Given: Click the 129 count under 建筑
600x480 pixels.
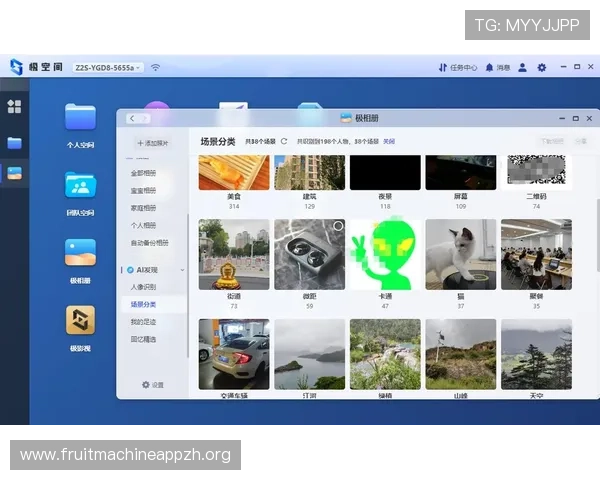Looking at the screenshot, I should (x=310, y=207).
